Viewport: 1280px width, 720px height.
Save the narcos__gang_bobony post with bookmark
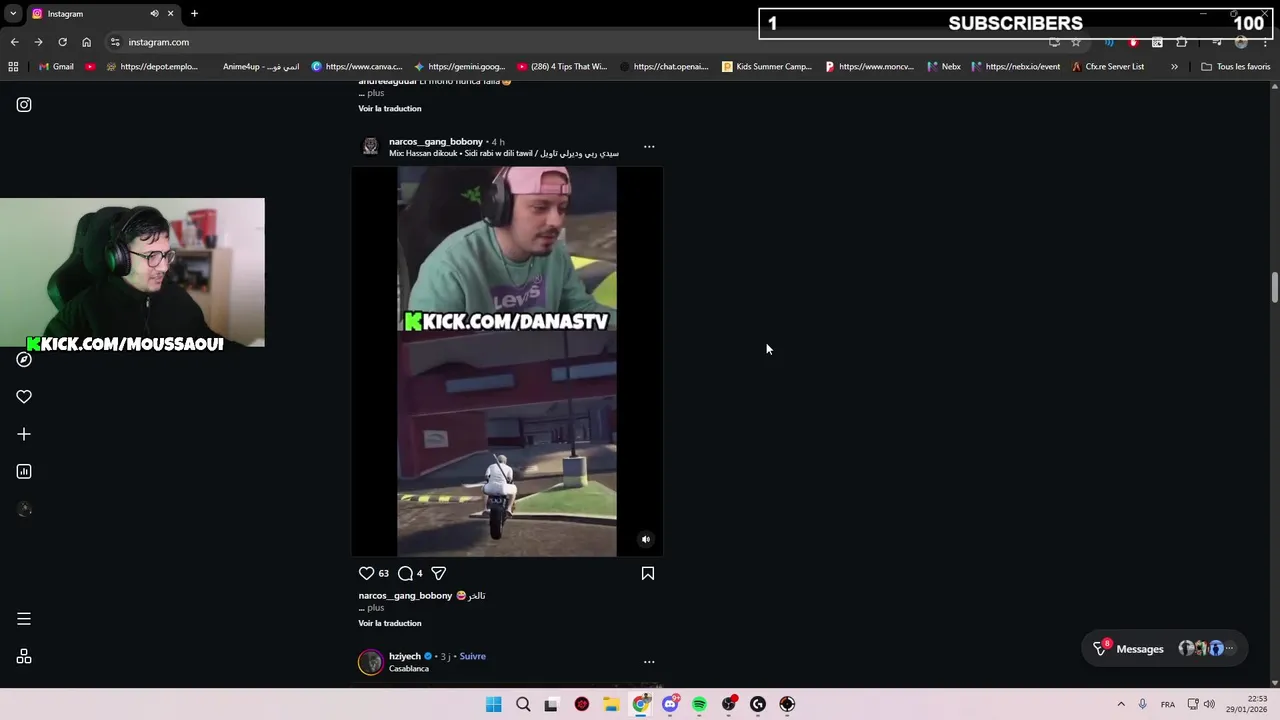(x=648, y=573)
